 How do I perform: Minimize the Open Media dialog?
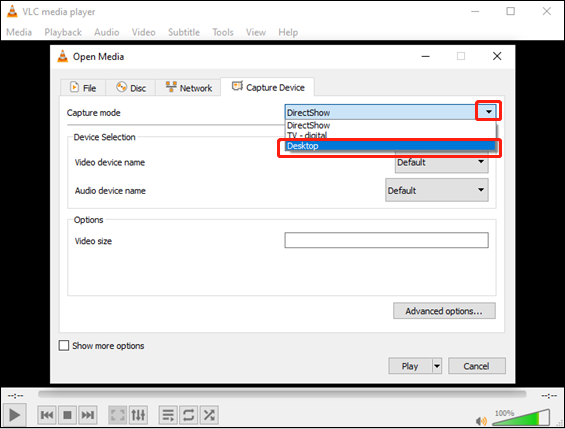point(426,56)
